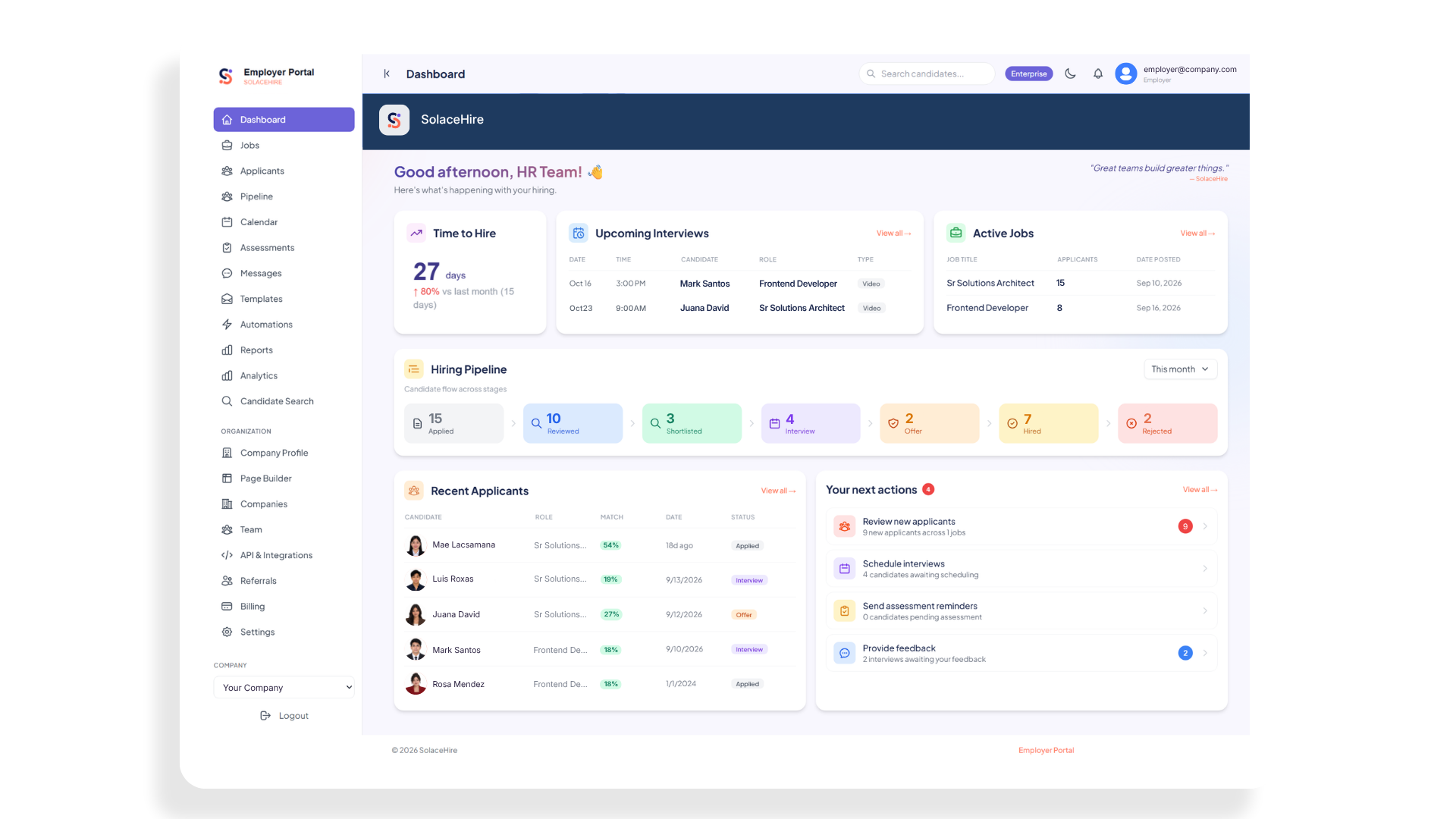Click the Time to Hire trend icon

click(x=416, y=234)
